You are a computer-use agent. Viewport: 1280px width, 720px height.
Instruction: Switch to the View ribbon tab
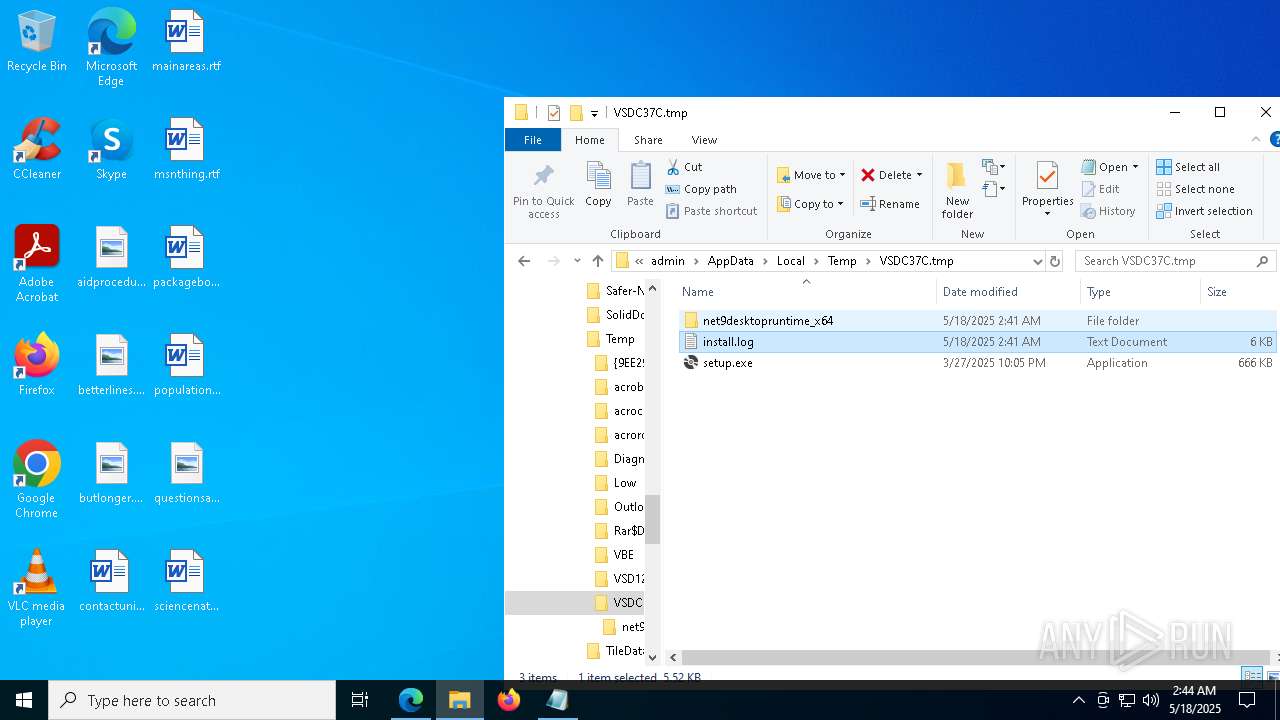(704, 140)
